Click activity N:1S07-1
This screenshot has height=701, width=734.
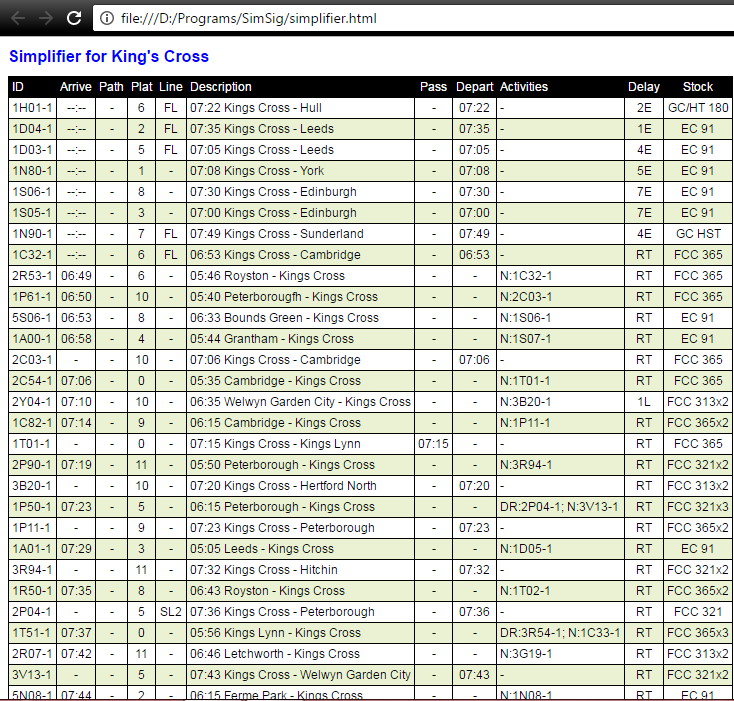point(525,339)
